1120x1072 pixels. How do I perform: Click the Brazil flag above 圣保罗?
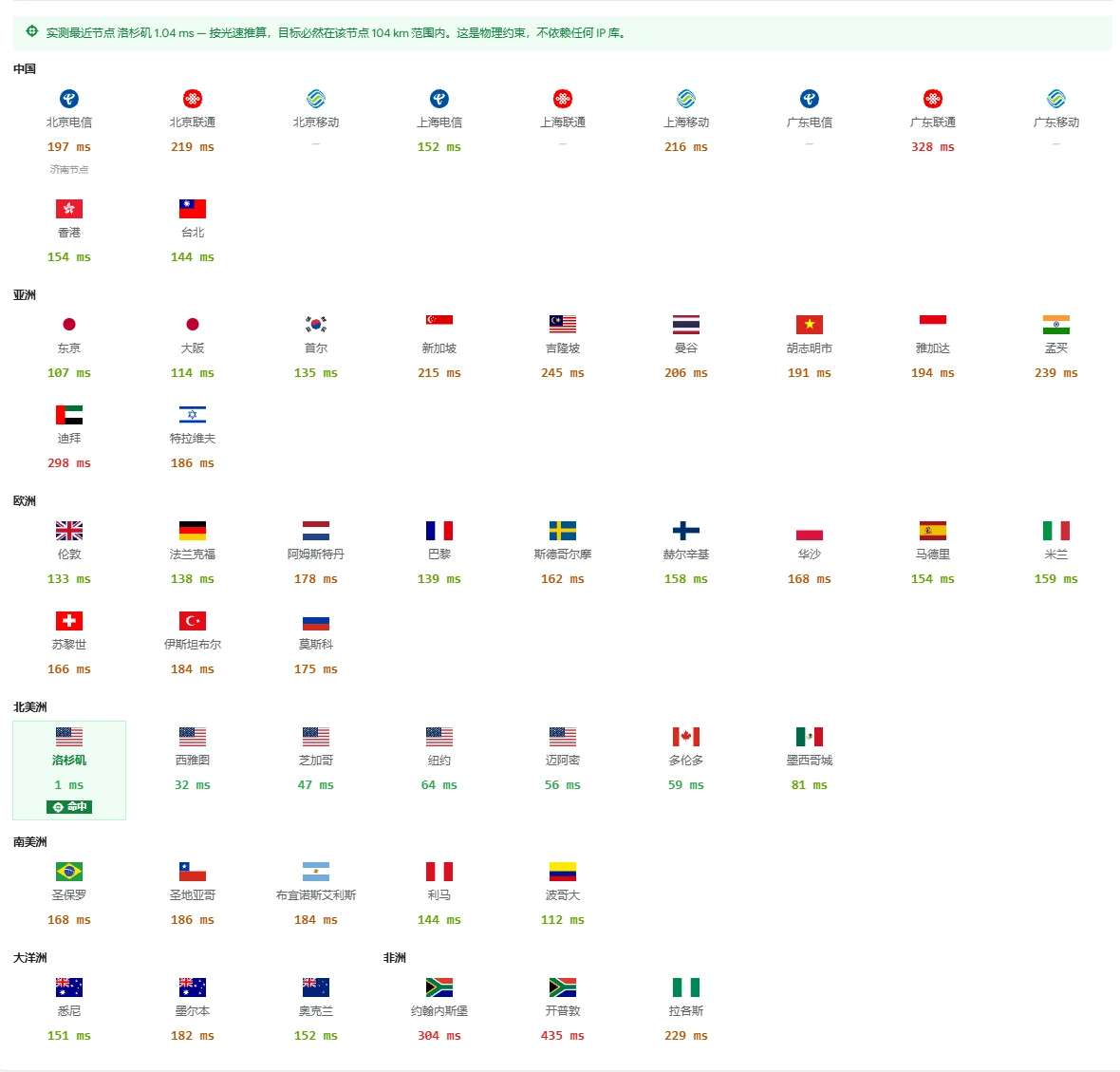(x=69, y=872)
